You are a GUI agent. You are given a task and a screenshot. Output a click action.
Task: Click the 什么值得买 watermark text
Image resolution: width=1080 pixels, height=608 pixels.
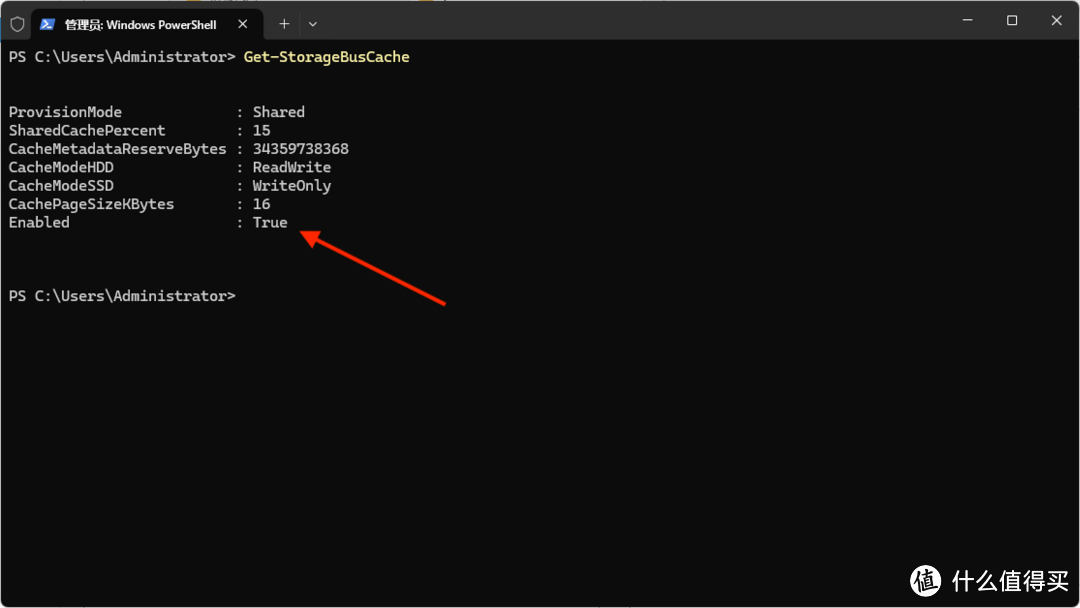[1010, 581]
